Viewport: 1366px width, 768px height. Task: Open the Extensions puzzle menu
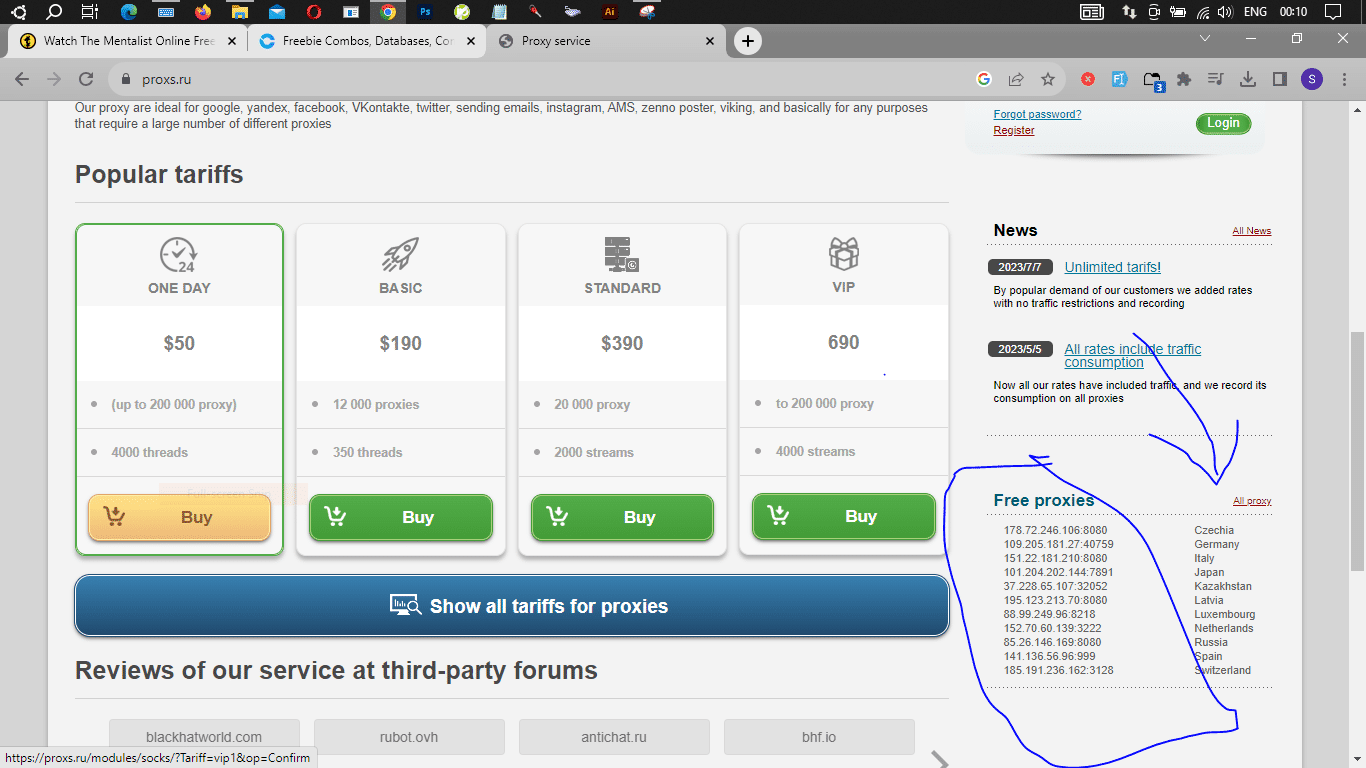click(1185, 79)
